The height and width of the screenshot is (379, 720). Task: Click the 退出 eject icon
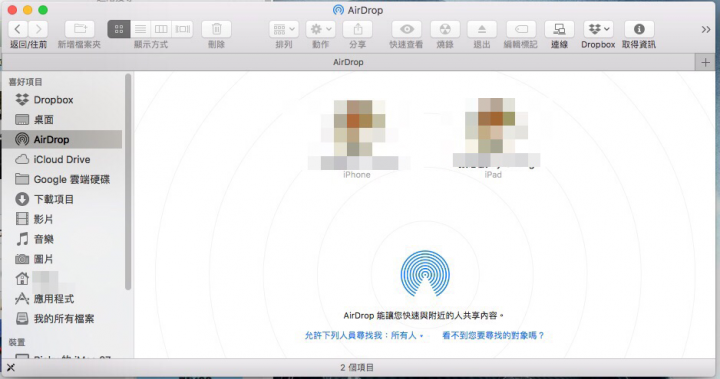(482, 29)
